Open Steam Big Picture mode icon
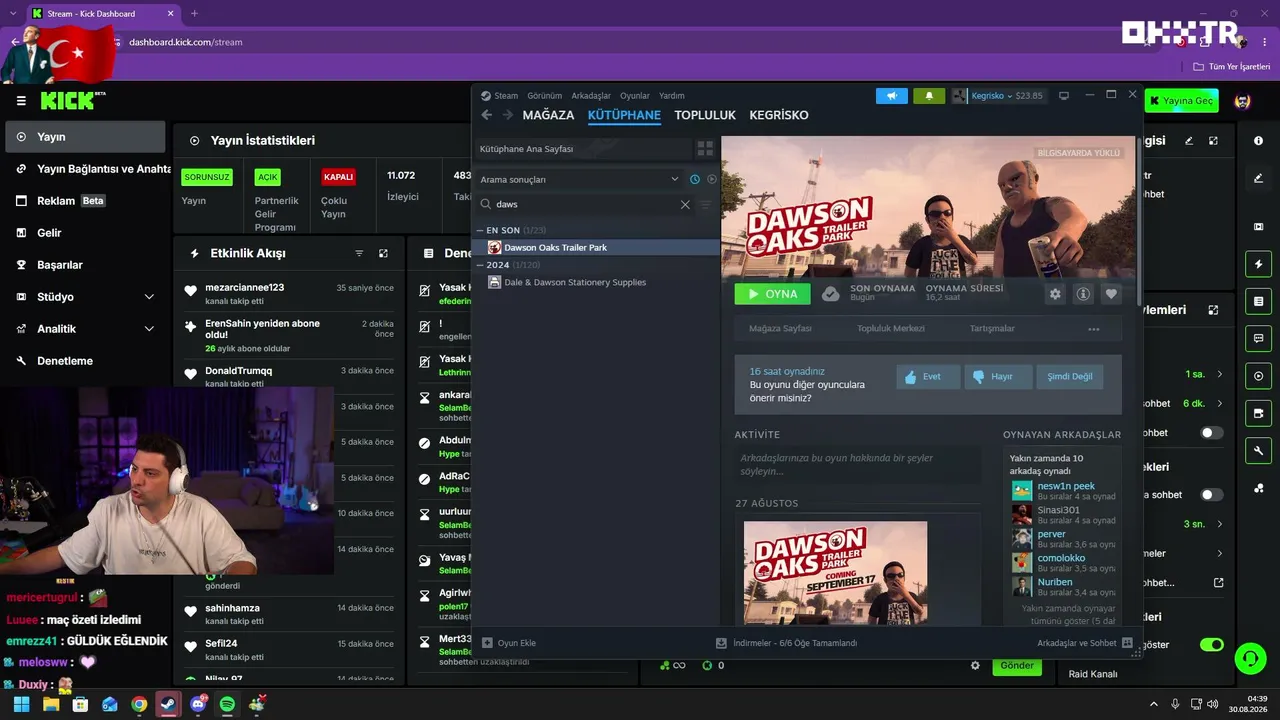This screenshot has width=1280, height=720. 1064,96
